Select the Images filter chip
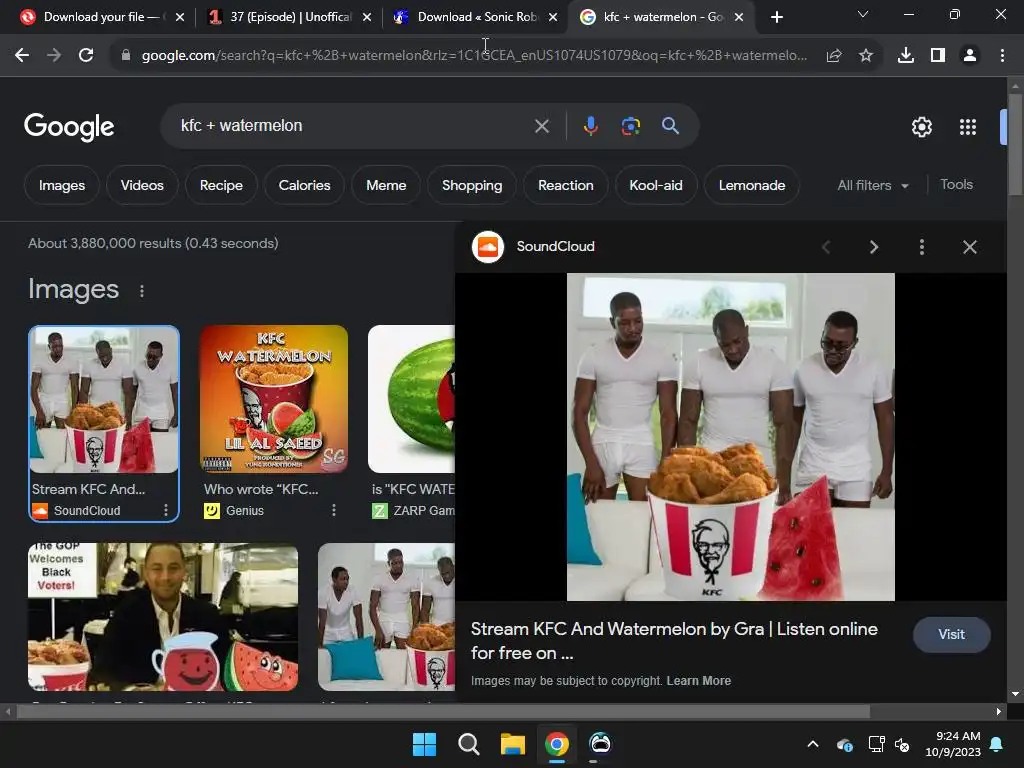The width and height of the screenshot is (1024, 768). (x=62, y=185)
